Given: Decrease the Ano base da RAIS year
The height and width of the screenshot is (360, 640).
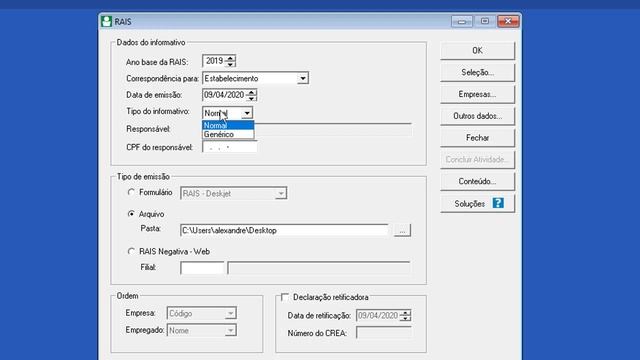Looking at the screenshot, I should coord(230,64).
